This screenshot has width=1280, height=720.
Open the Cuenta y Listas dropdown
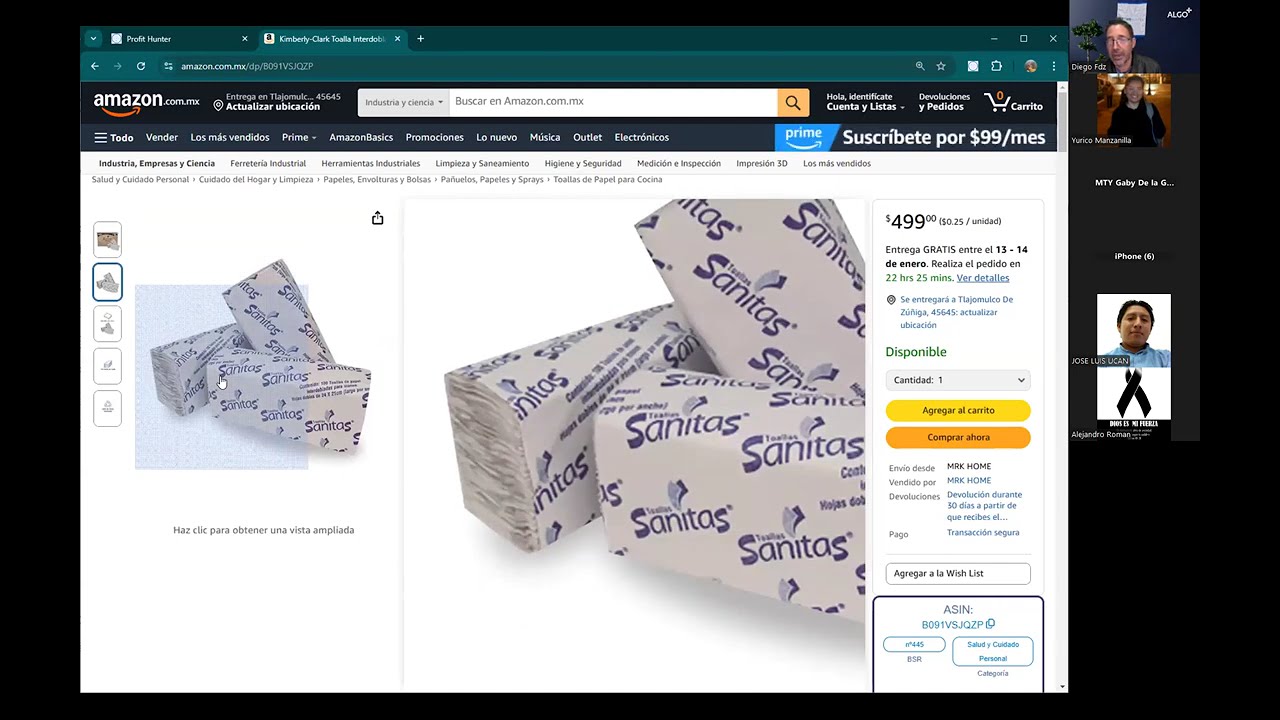[865, 102]
